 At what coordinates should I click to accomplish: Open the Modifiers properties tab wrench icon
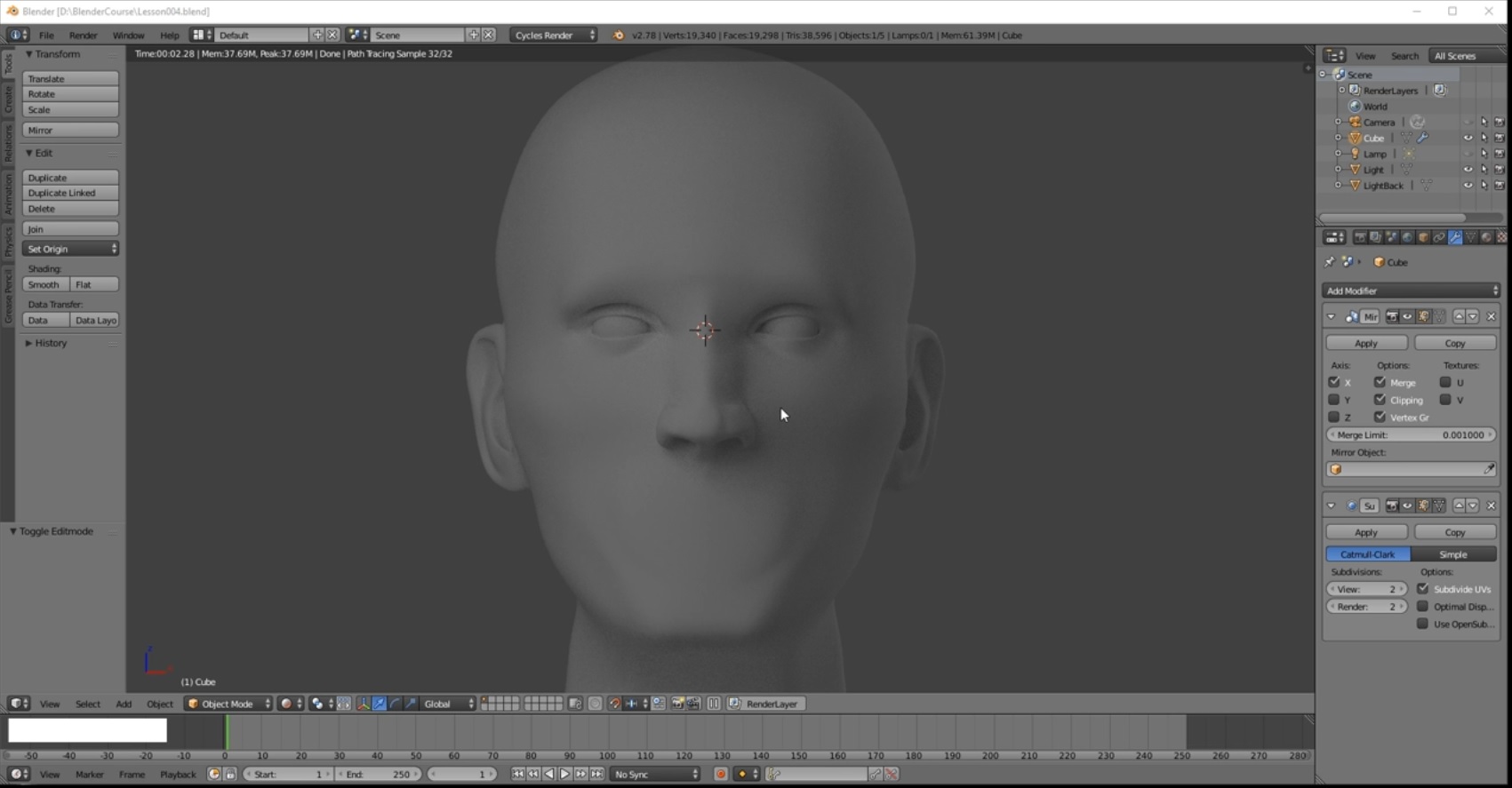point(1455,237)
